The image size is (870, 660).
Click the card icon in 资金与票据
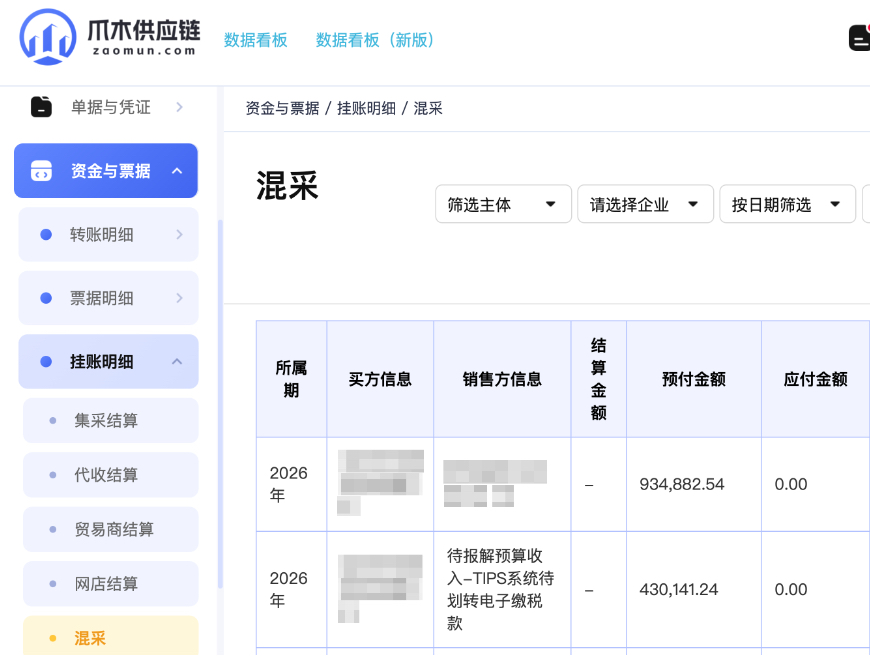pyautogui.click(x=41, y=171)
